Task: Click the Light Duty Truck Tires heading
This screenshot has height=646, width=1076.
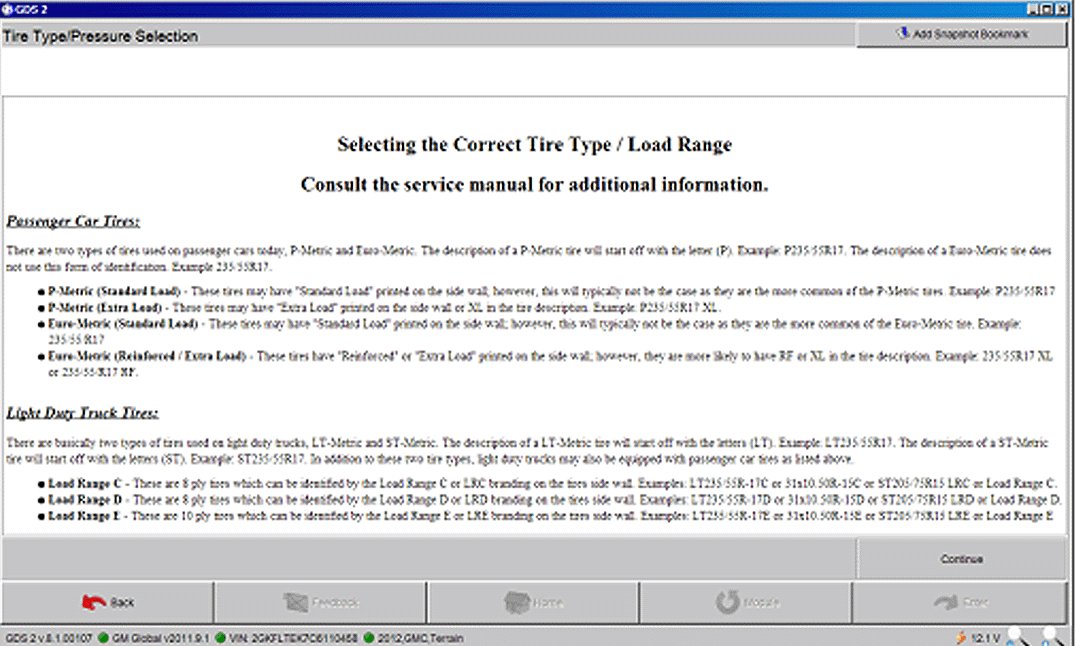Action: click(x=83, y=413)
